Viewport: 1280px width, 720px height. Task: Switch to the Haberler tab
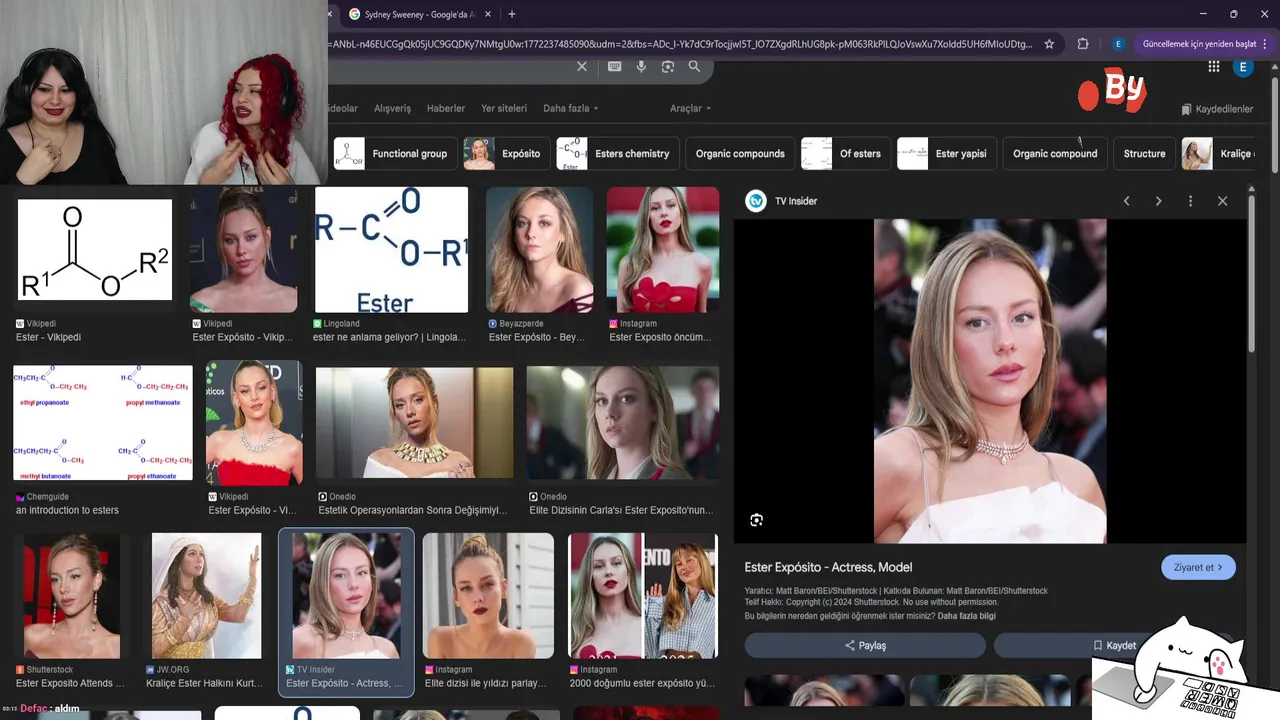(x=446, y=108)
